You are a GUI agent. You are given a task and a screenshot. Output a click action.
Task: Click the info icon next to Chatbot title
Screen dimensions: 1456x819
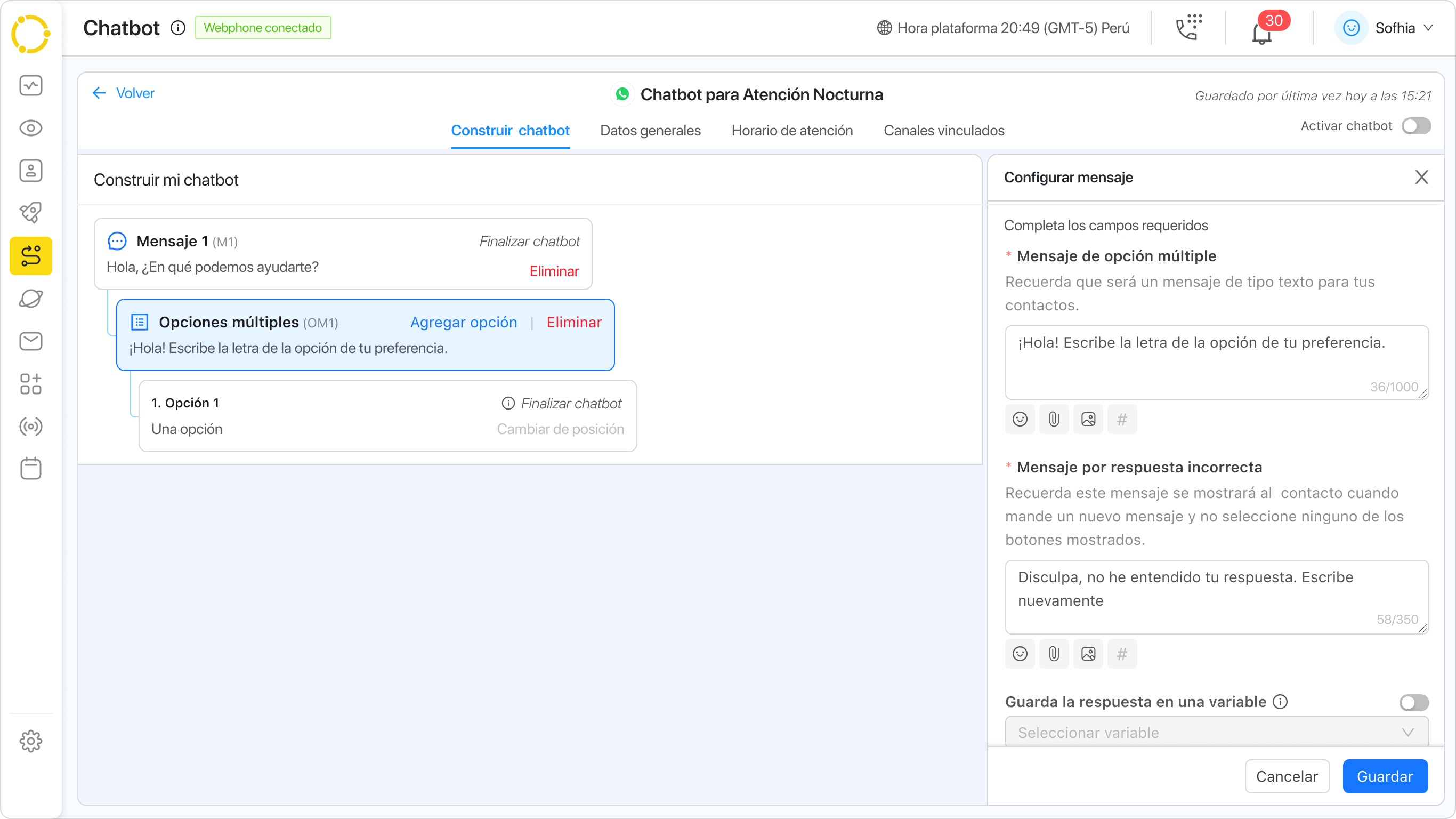pos(178,28)
